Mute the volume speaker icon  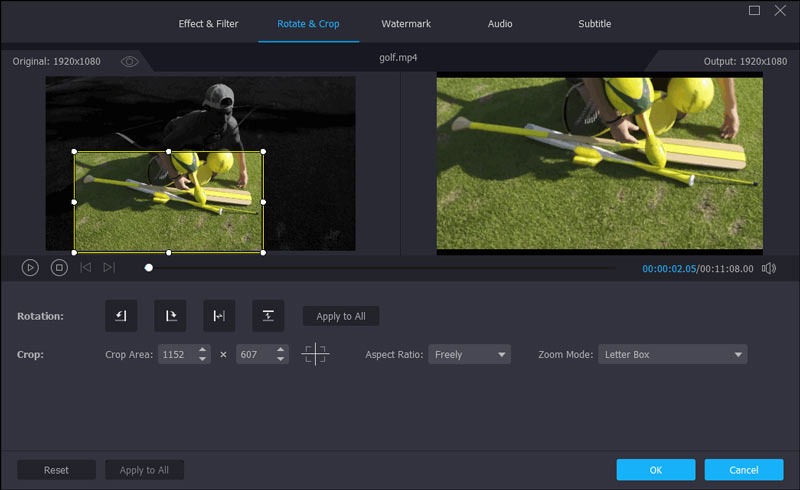pos(769,268)
